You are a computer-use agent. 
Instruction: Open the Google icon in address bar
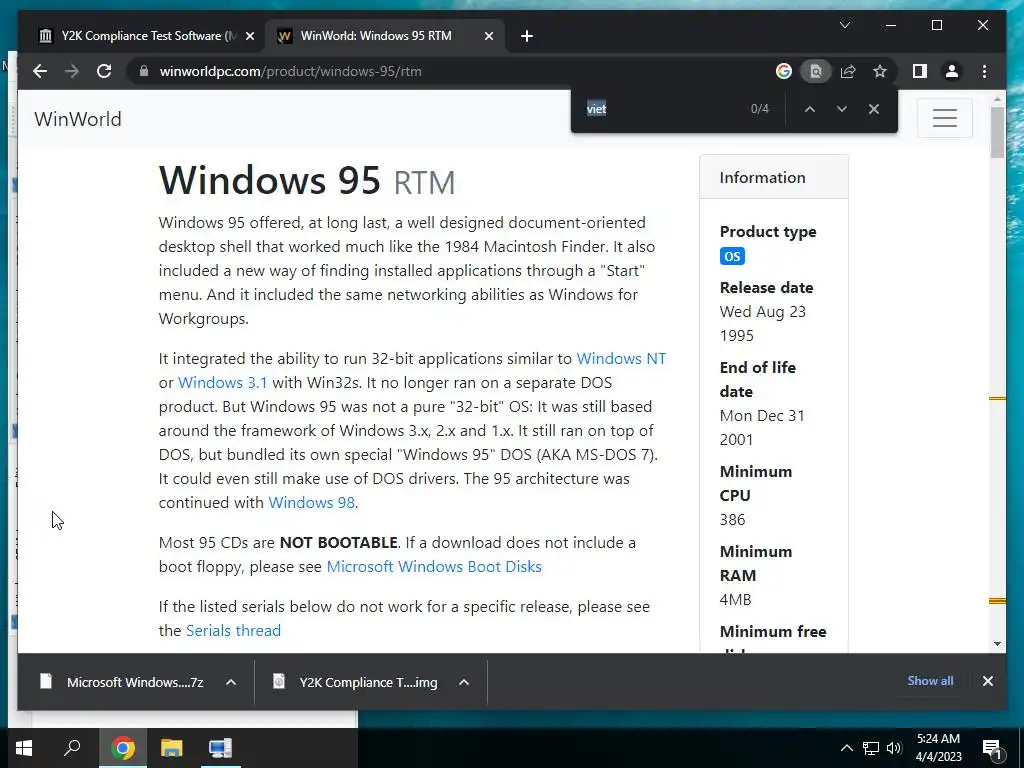point(784,71)
